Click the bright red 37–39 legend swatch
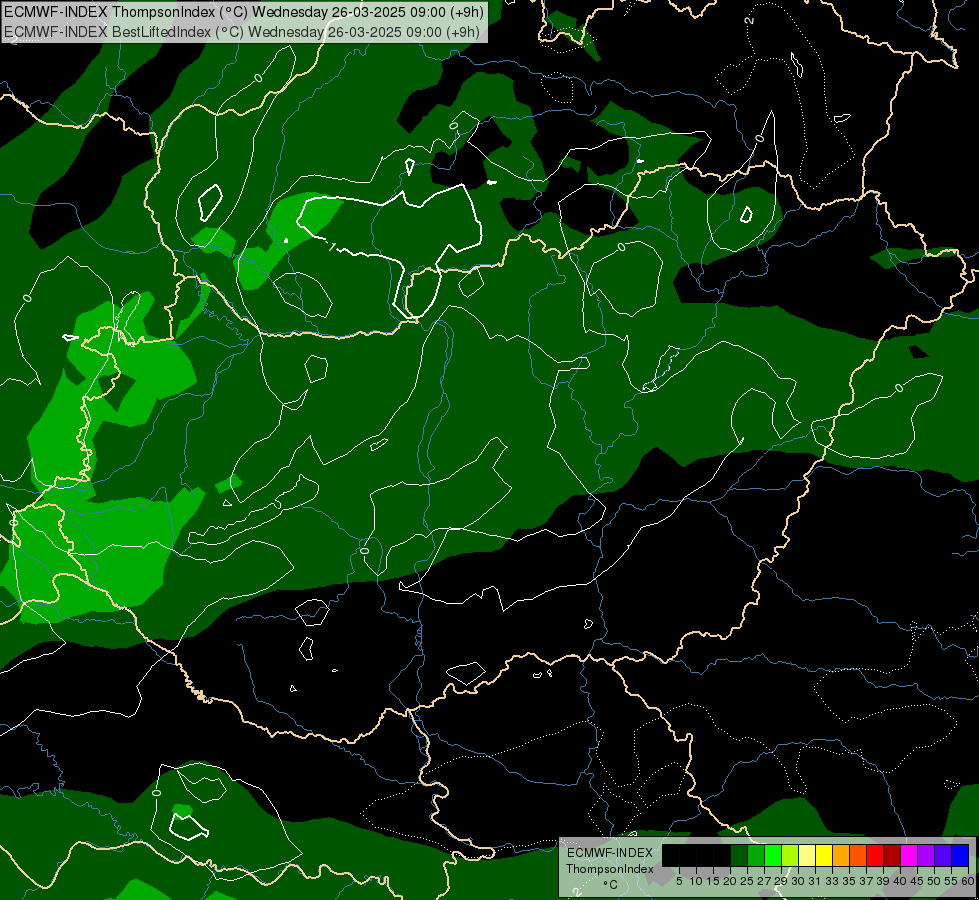The image size is (979, 900). tap(875, 855)
